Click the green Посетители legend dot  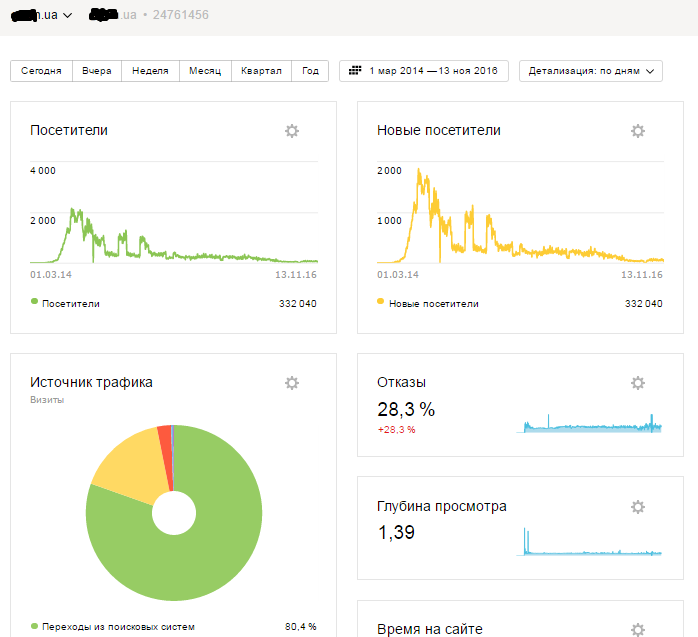pyautogui.click(x=34, y=302)
